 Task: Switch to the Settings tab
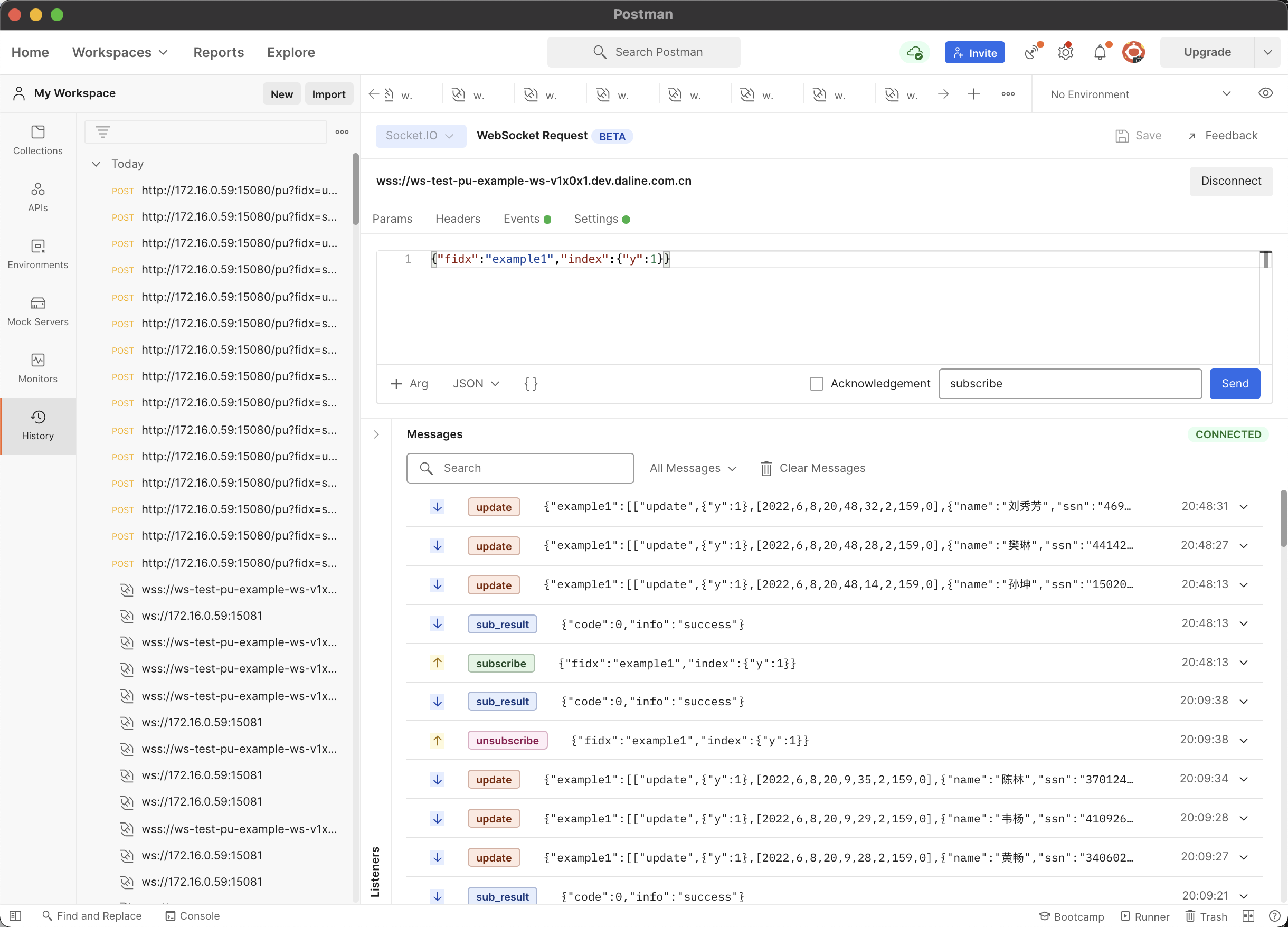[601, 219]
